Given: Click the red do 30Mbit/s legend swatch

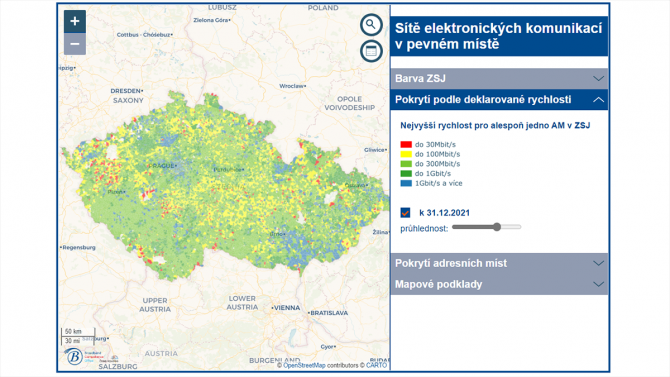Looking at the screenshot, I should [406, 144].
